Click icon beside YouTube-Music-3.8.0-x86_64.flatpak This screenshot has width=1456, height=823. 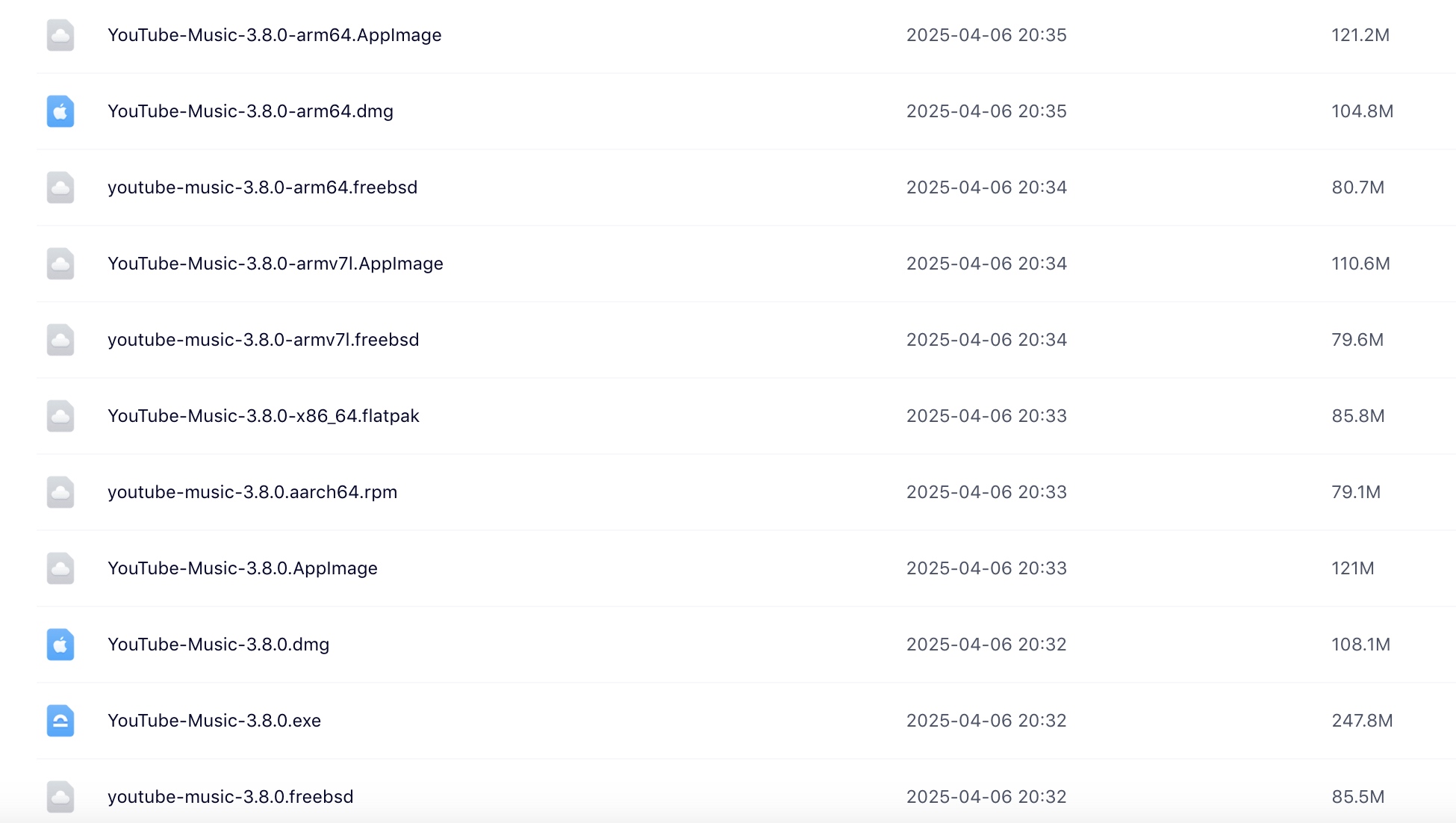[60, 416]
